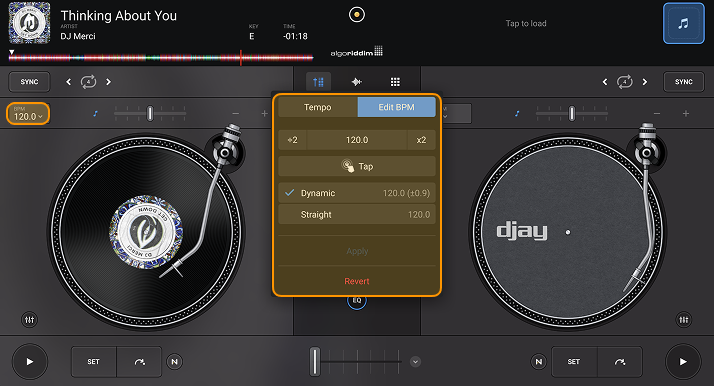Screen dimensions: 714x386
Task: Open left deck mixer sliders icon
Action: click(30, 320)
